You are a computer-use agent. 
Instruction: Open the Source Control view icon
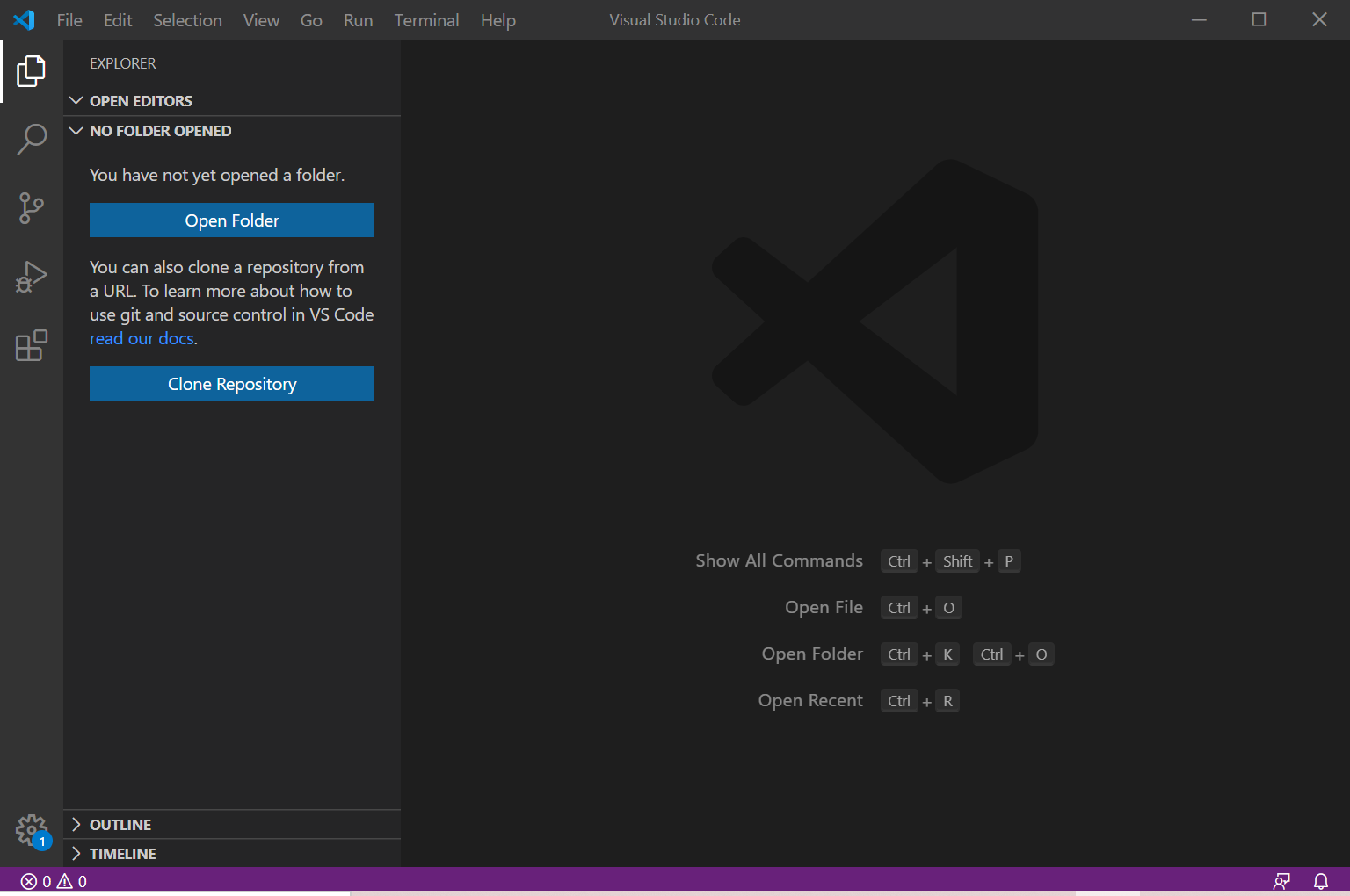(32, 208)
